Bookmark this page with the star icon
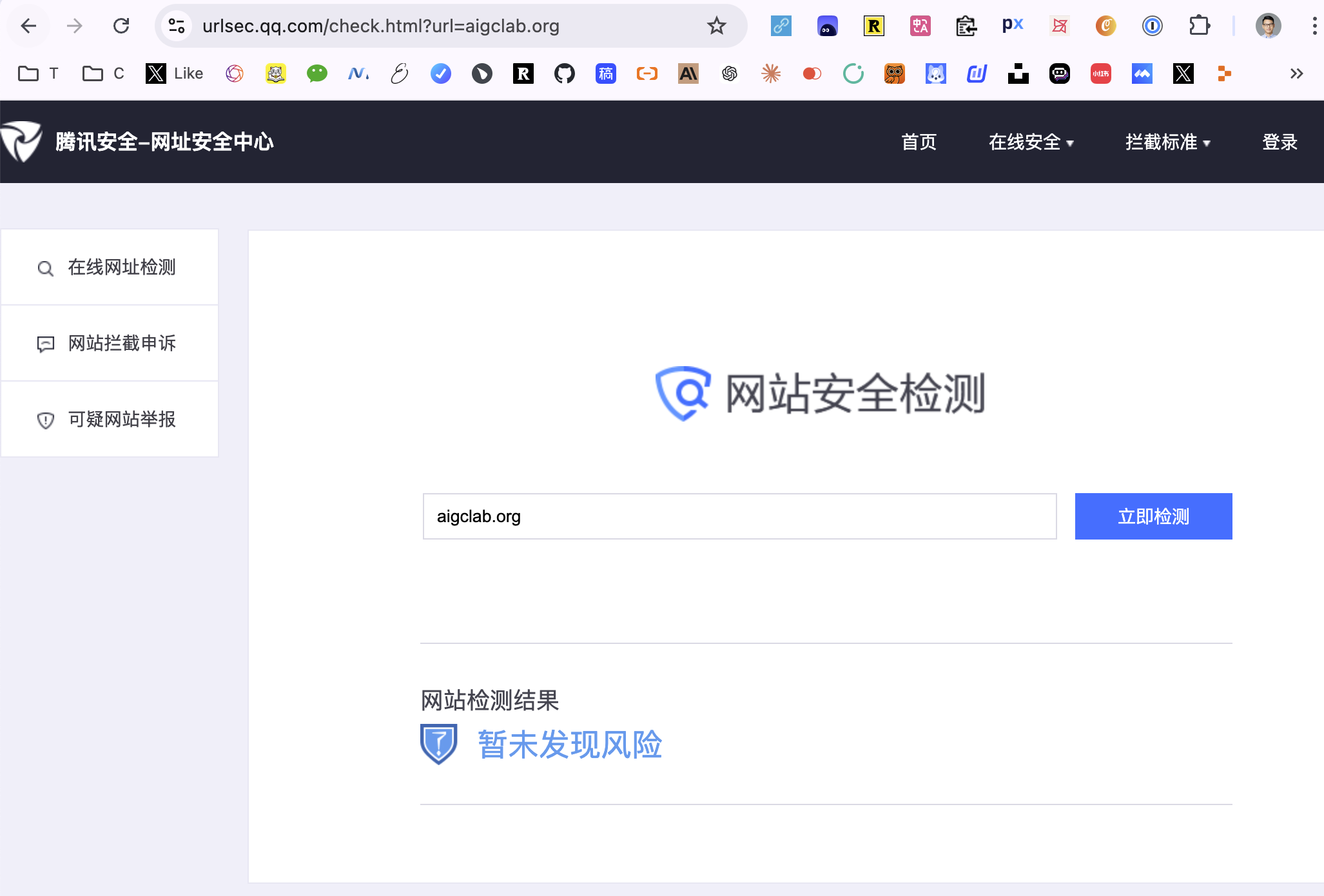The image size is (1324, 896). tap(716, 26)
